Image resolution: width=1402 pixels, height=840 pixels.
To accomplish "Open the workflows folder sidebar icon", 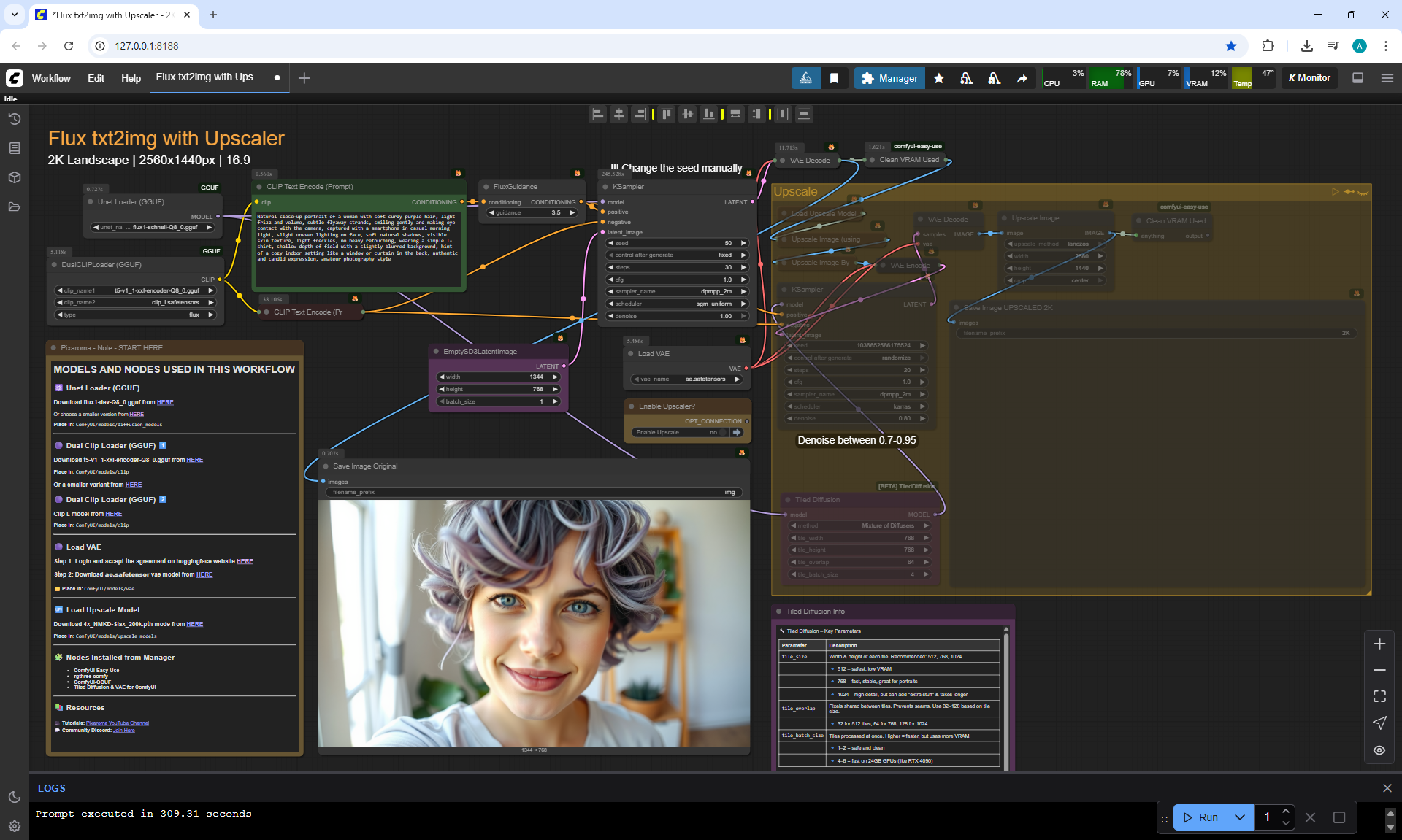I will [15, 207].
